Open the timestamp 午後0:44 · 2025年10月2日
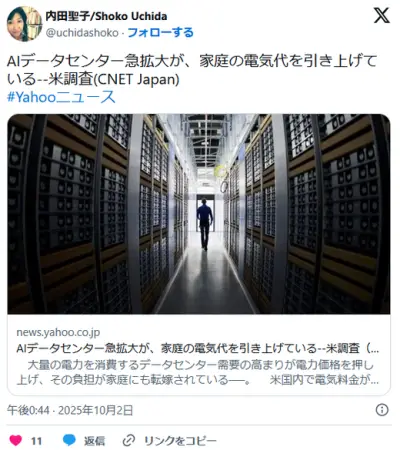Screen dimensions: 400x450 pos(70,410)
